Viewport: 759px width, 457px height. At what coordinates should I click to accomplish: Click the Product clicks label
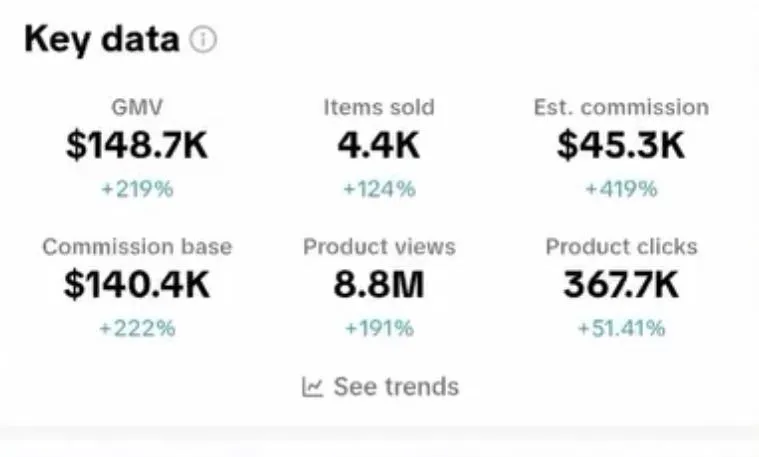pos(622,247)
